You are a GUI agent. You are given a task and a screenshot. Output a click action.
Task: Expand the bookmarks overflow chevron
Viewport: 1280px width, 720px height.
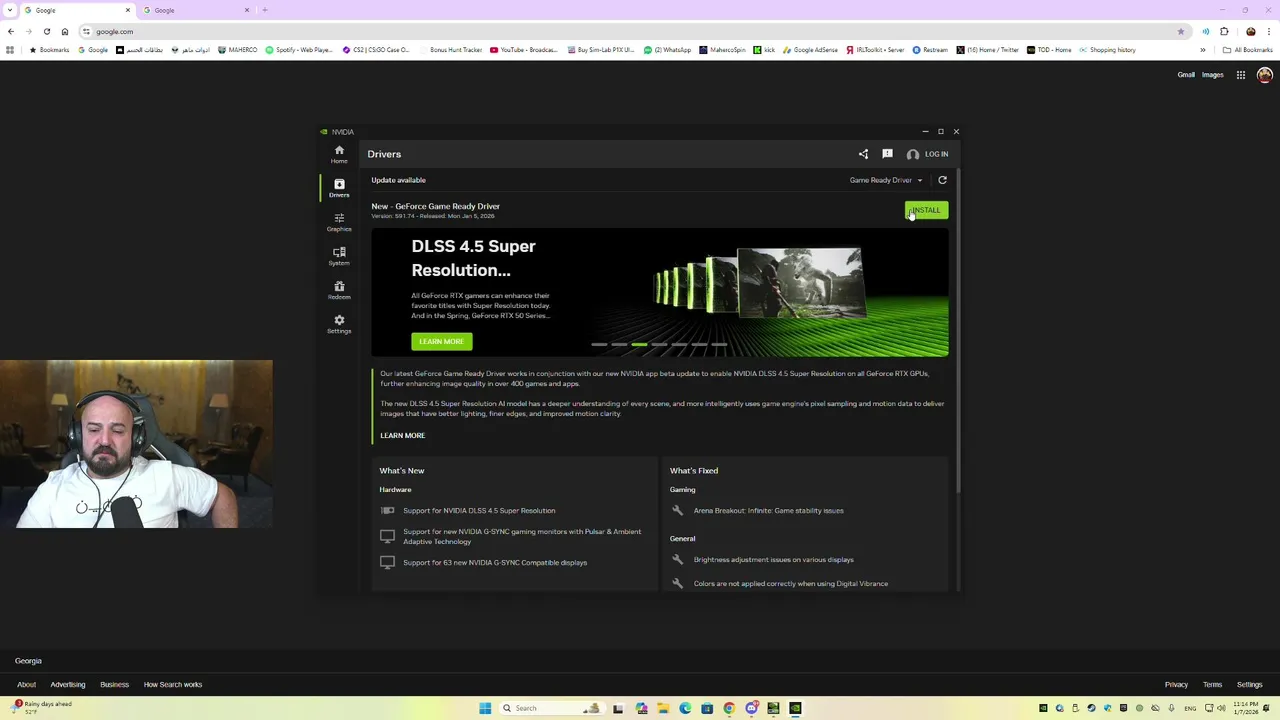(1203, 50)
